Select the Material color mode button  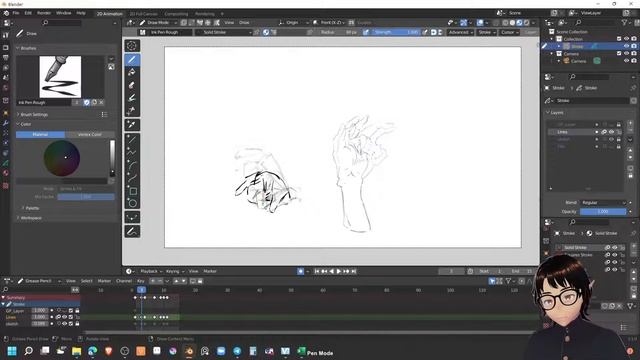pyautogui.click(x=40, y=134)
